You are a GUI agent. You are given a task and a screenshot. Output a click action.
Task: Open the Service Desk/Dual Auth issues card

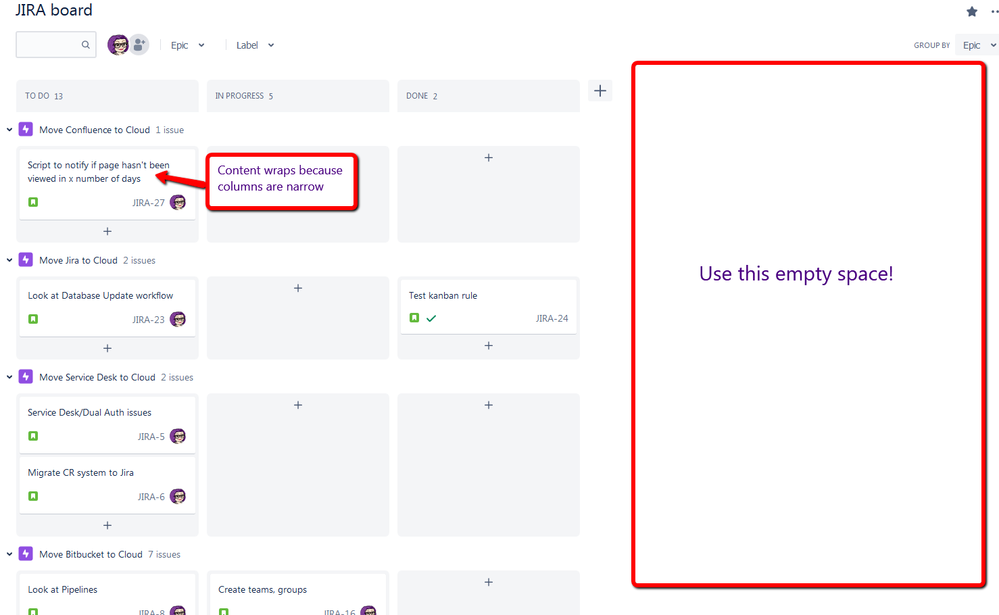tap(107, 424)
